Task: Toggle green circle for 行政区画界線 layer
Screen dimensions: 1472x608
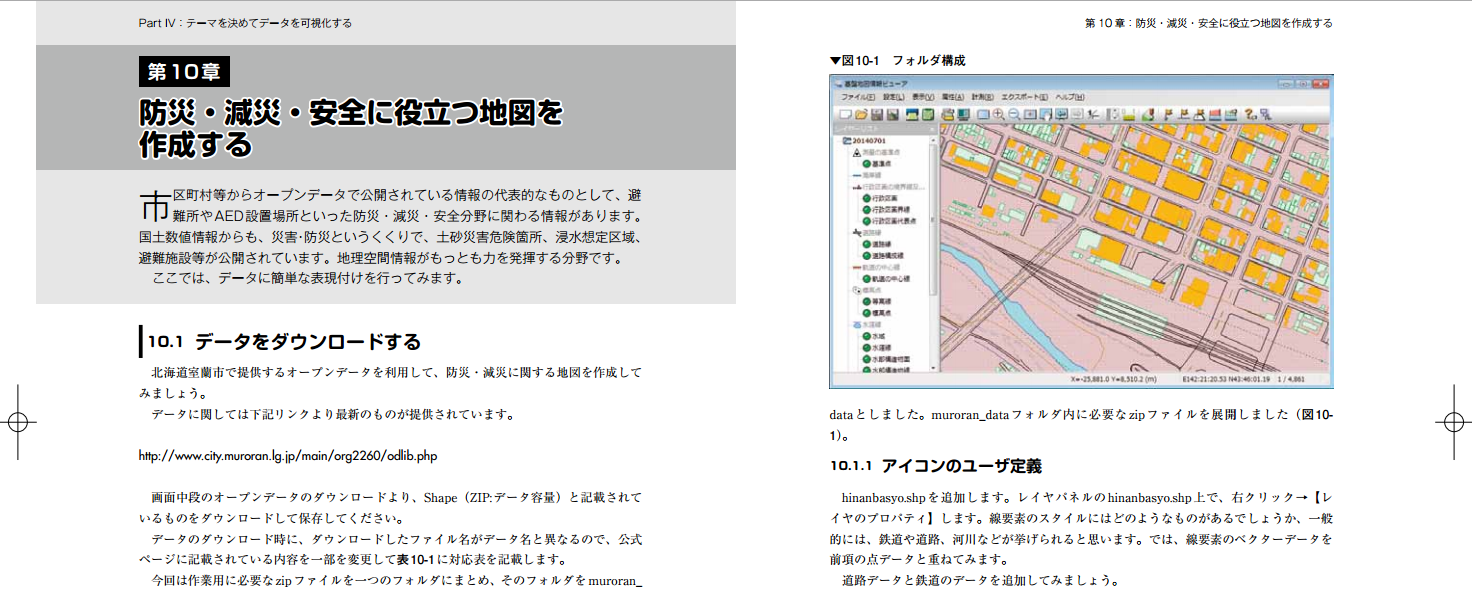Action: point(867,210)
